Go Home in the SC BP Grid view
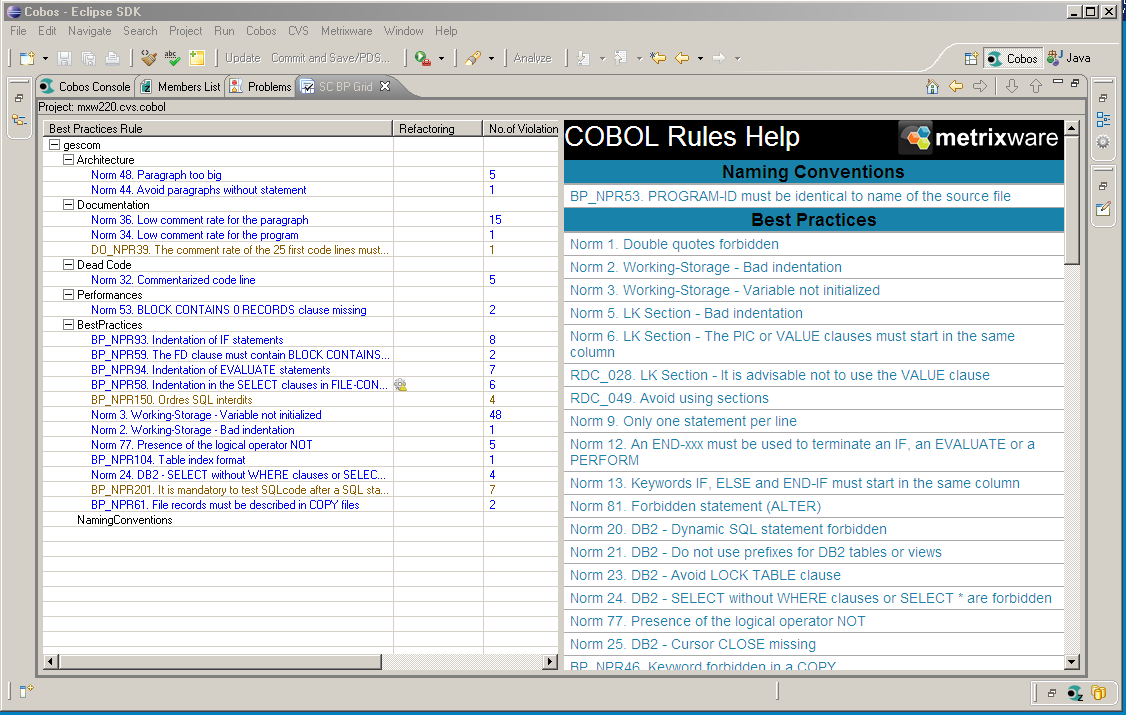The height and width of the screenshot is (715, 1126). point(932,87)
